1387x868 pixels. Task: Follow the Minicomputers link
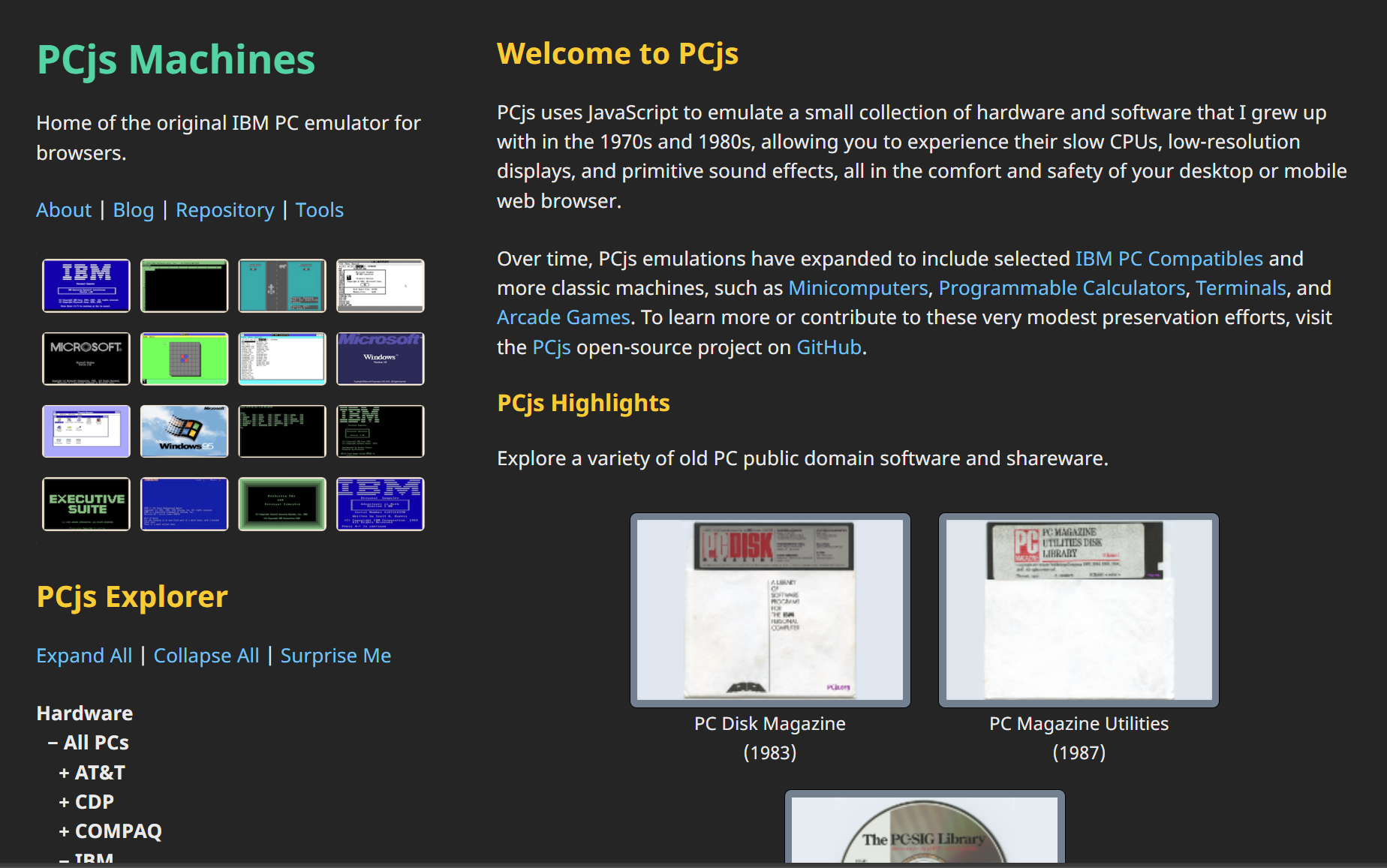[x=859, y=288]
